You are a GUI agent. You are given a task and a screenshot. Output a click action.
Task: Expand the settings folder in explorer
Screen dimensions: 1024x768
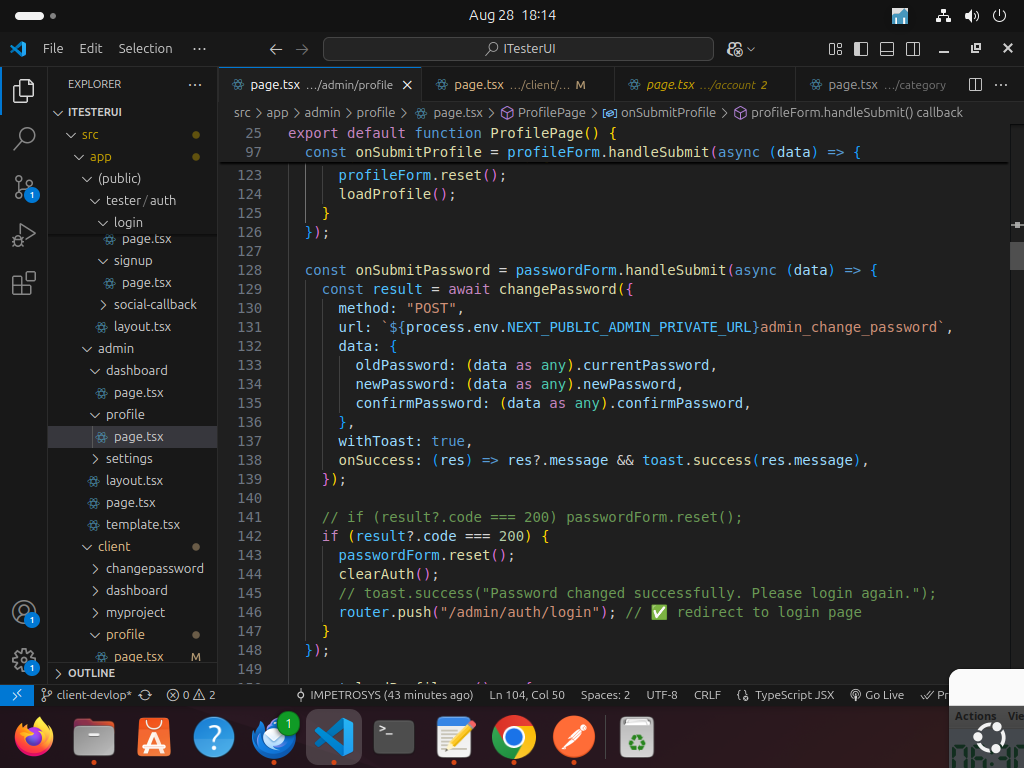129,458
